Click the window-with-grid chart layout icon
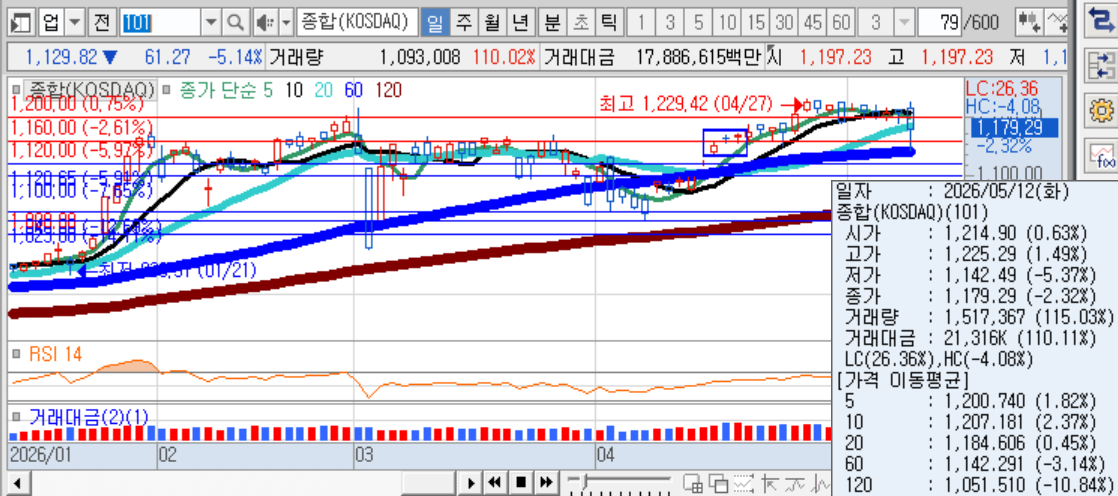1118x496 pixels. tap(692, 483)
